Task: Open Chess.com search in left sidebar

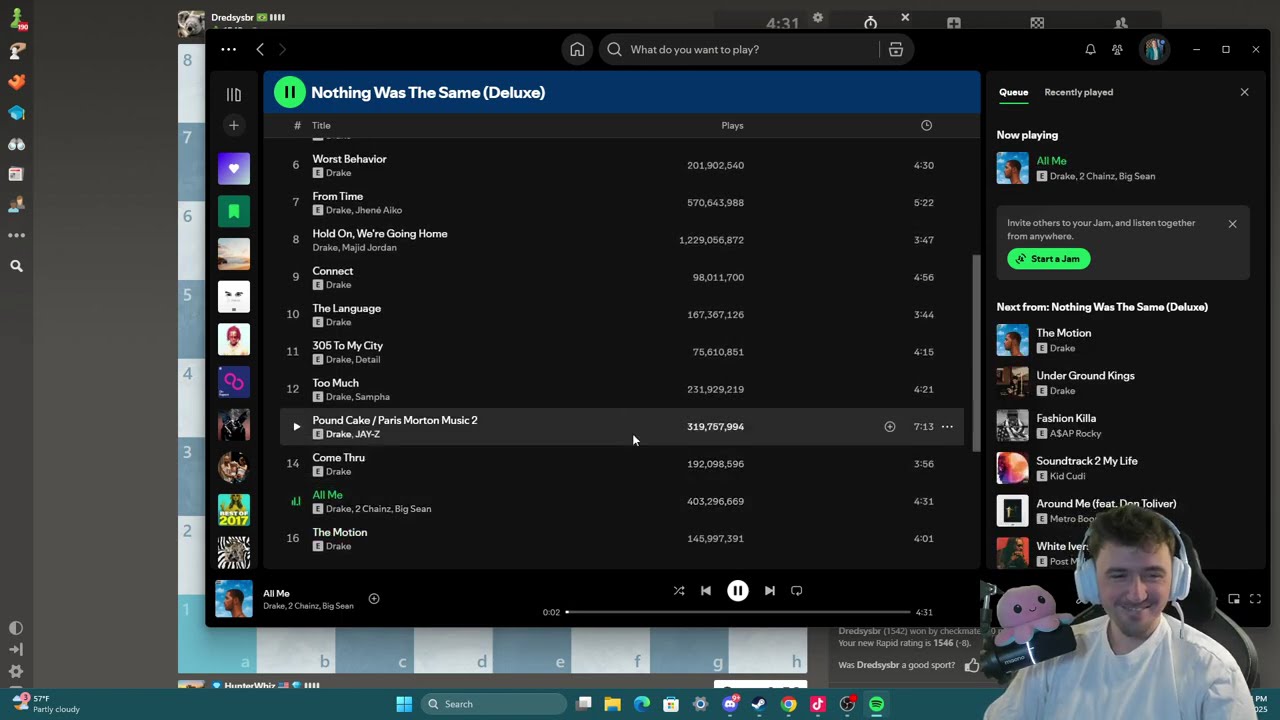Action: pos(16,266)
